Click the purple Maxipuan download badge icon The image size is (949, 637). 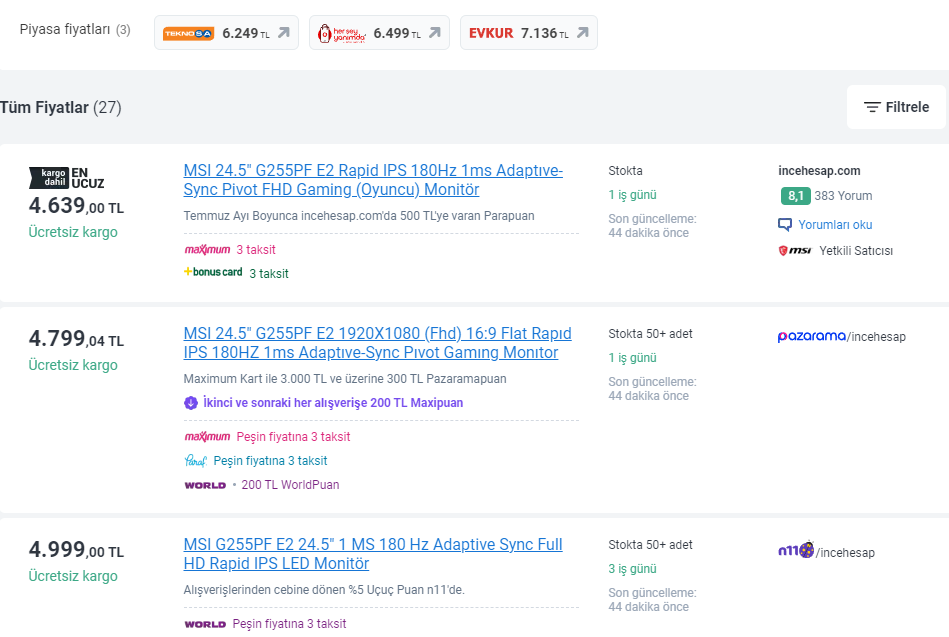point(191,403)
